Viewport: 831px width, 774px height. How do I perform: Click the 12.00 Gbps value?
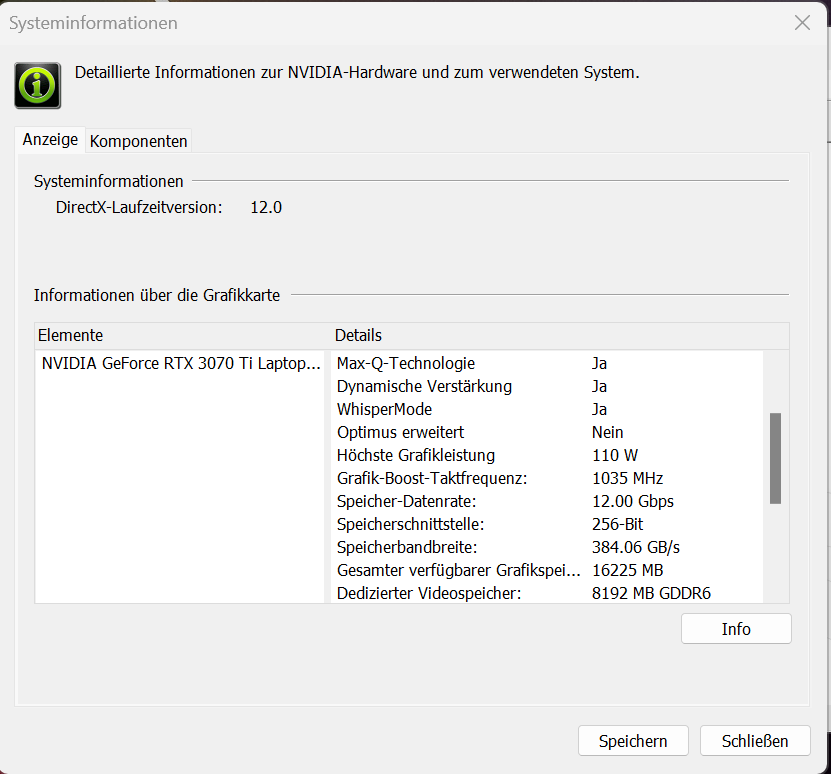[x=633, y=501]
